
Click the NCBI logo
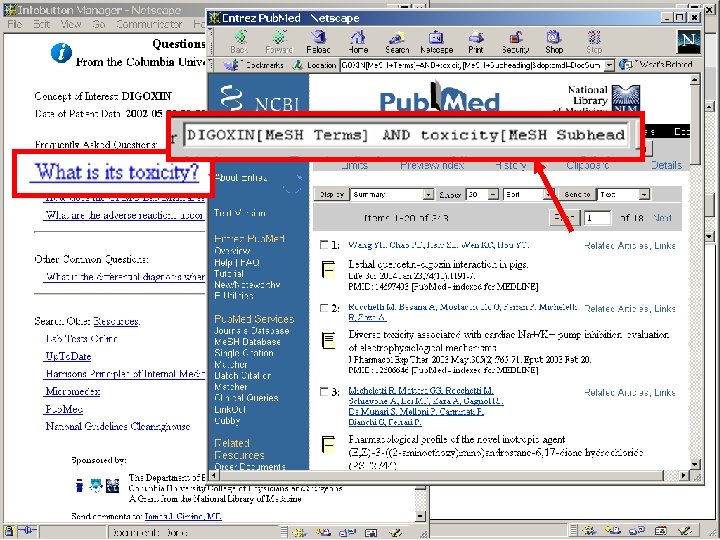259,98
